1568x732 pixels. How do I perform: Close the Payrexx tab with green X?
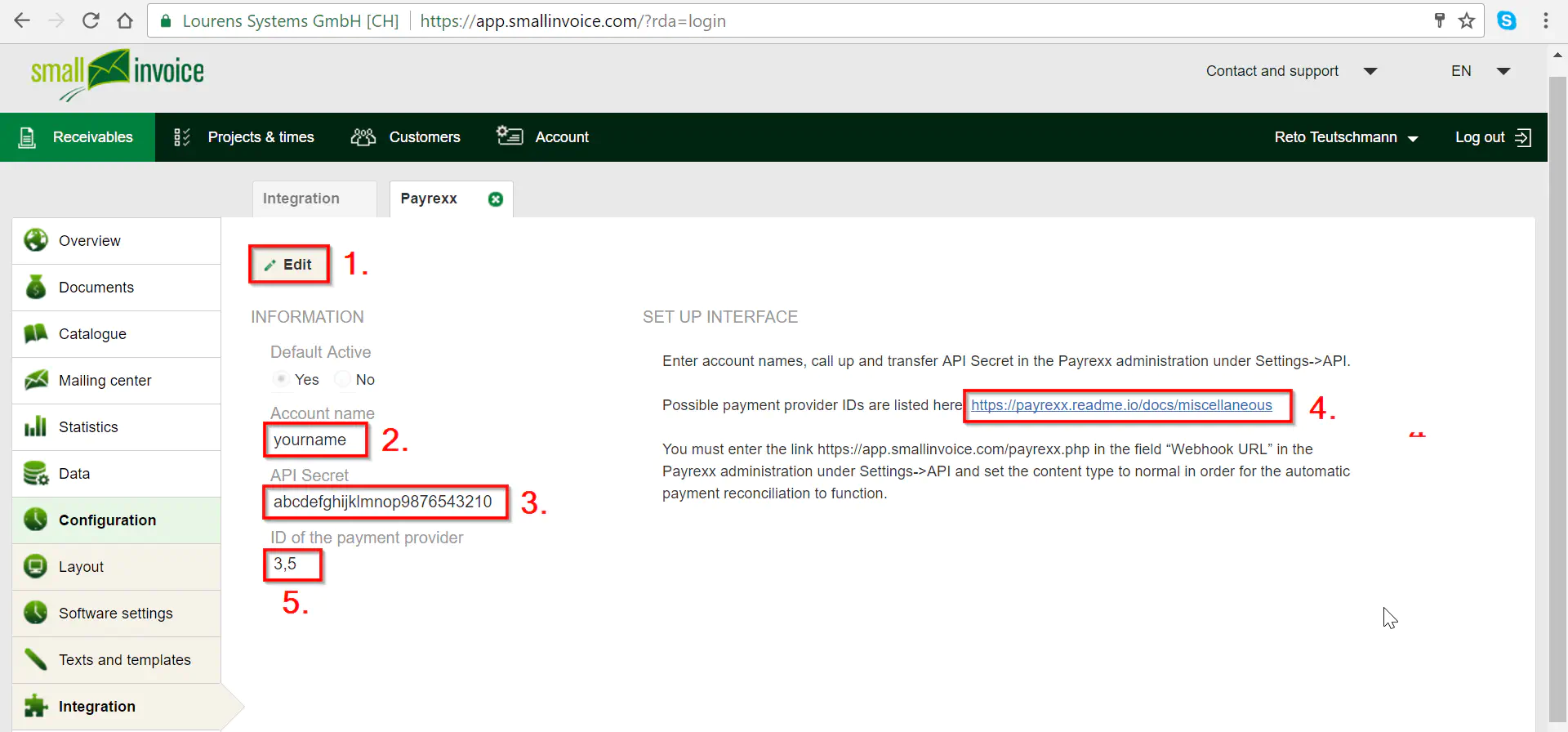coord(495,199)
